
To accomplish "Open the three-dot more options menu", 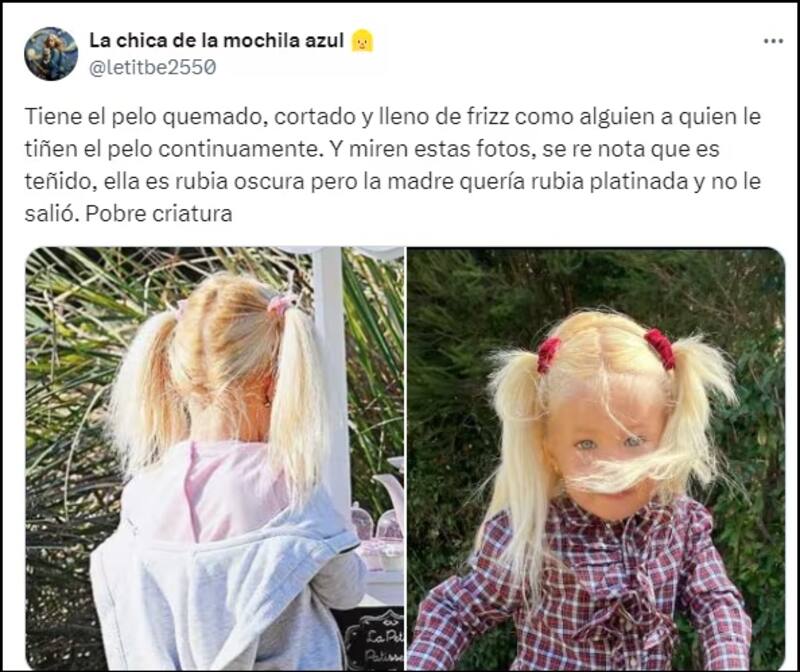I will pyautogui.click(x=773, y=41).
